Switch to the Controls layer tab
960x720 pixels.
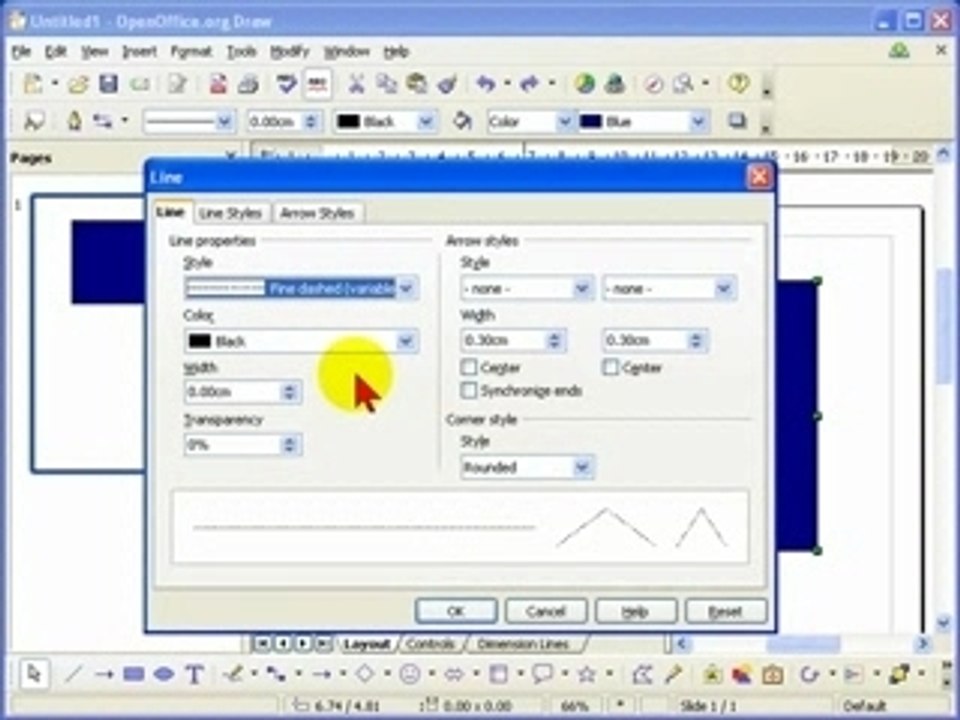tap(430, 644)
